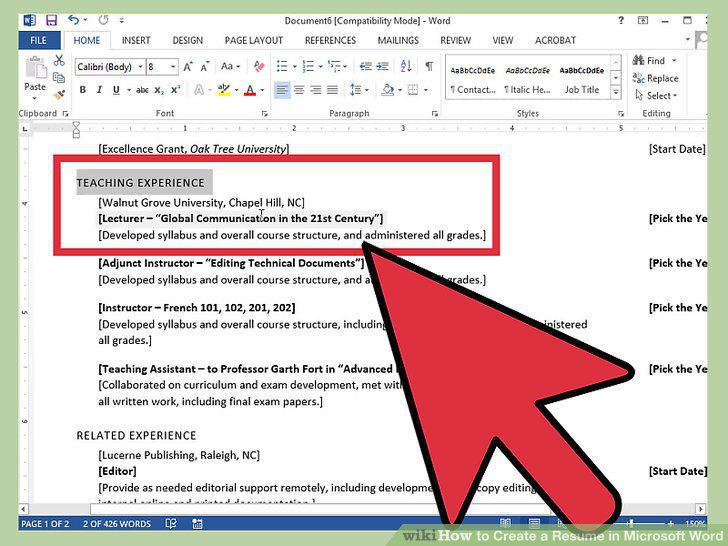Click the Find button
The width and height of the screenshot is (728, 546).
654,60
